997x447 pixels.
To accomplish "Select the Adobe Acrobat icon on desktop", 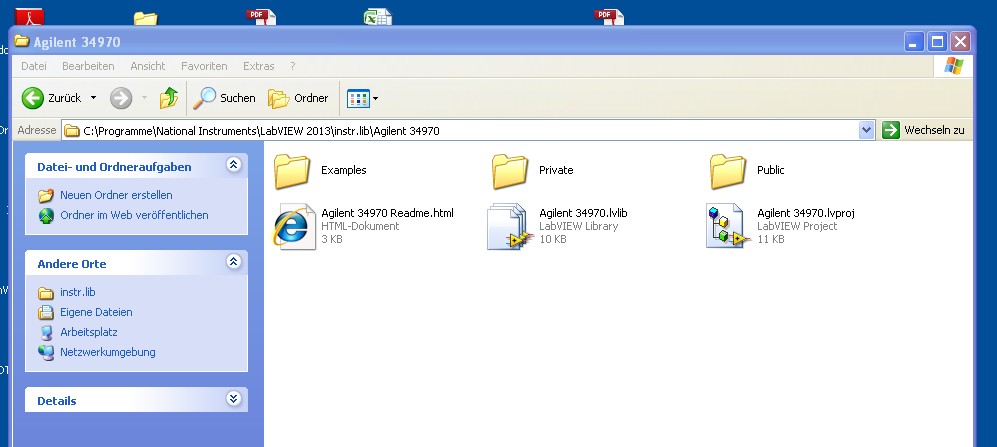I will click(x=29, y=17).
